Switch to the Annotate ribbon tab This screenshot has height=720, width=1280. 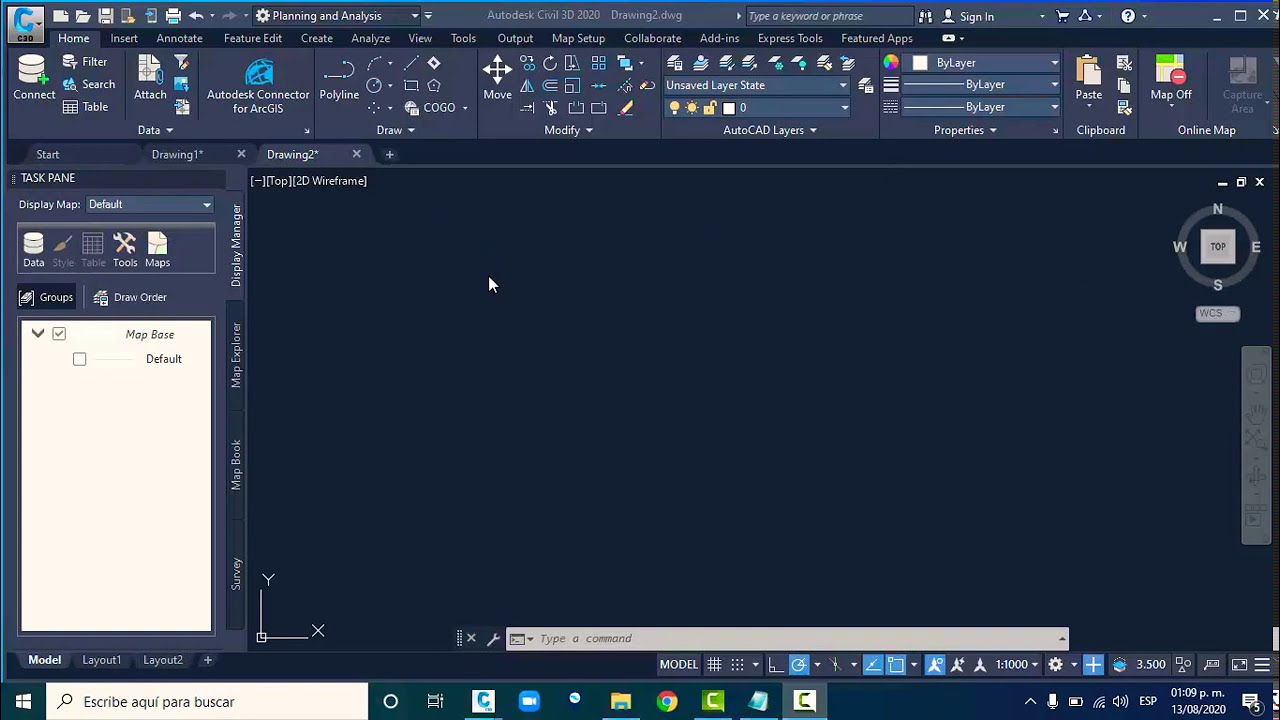(179, 38)
